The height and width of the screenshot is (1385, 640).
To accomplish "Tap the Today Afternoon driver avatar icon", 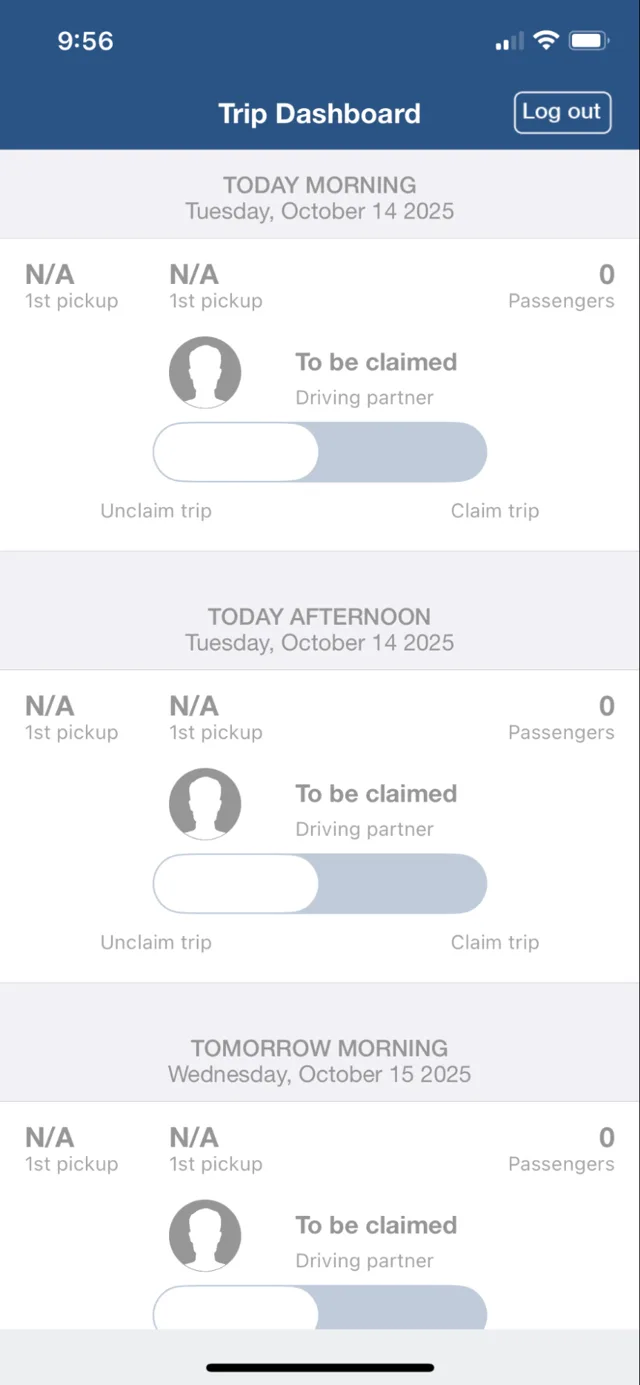I will (205, 804).
